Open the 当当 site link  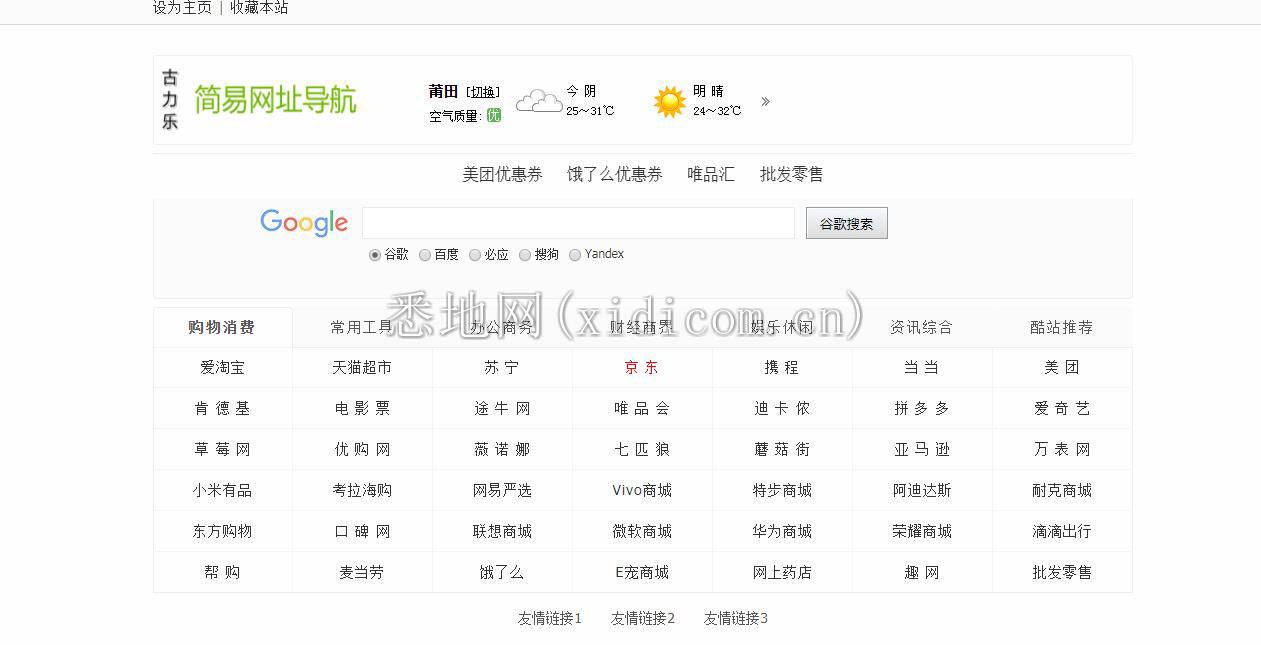[x=922, y=368]
